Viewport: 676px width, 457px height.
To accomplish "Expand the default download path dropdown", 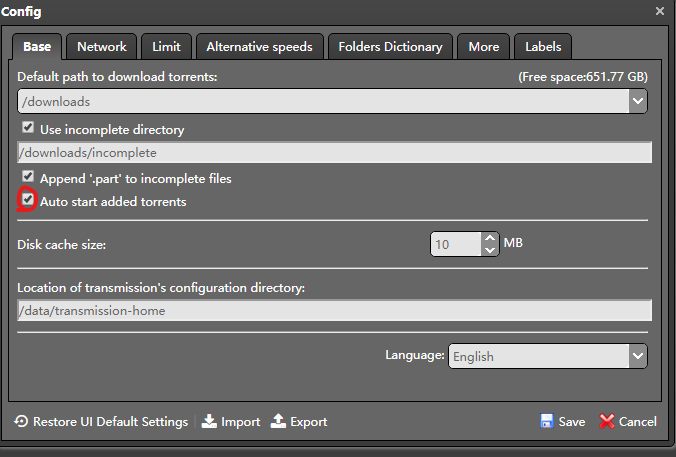I will [638, 101].
